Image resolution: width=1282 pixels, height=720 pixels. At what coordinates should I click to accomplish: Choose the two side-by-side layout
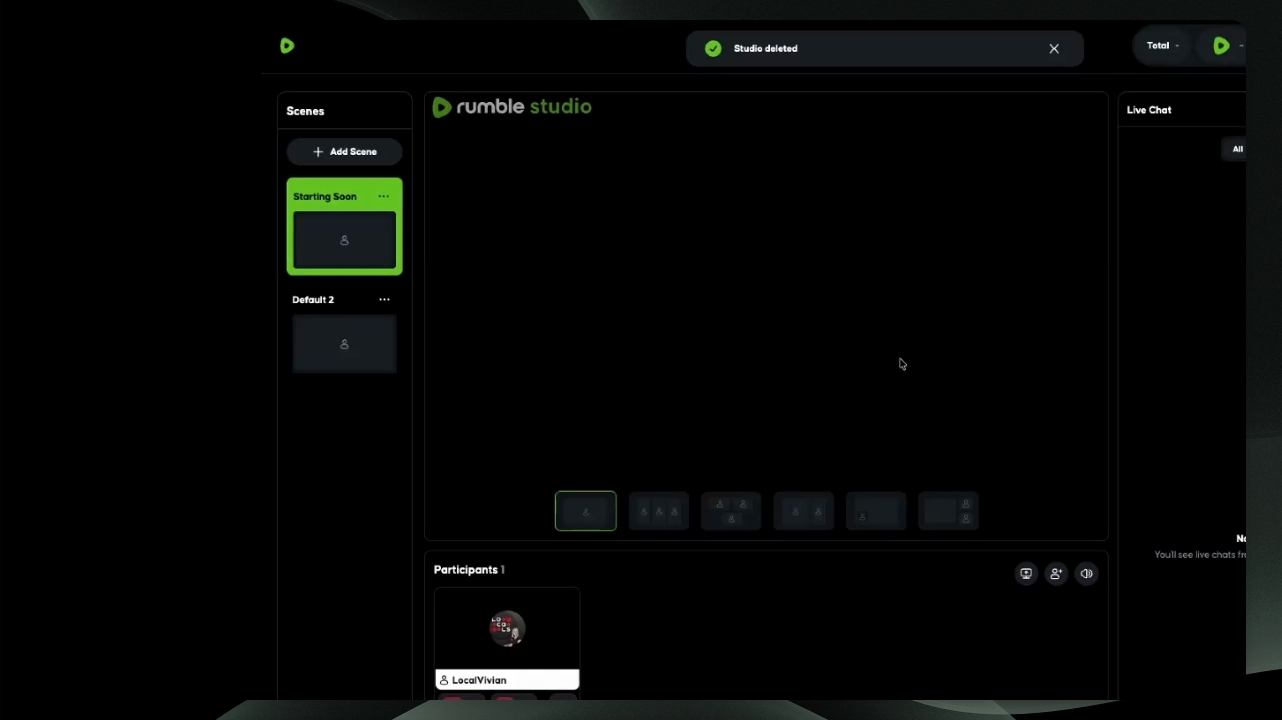(x=803, y=511)
